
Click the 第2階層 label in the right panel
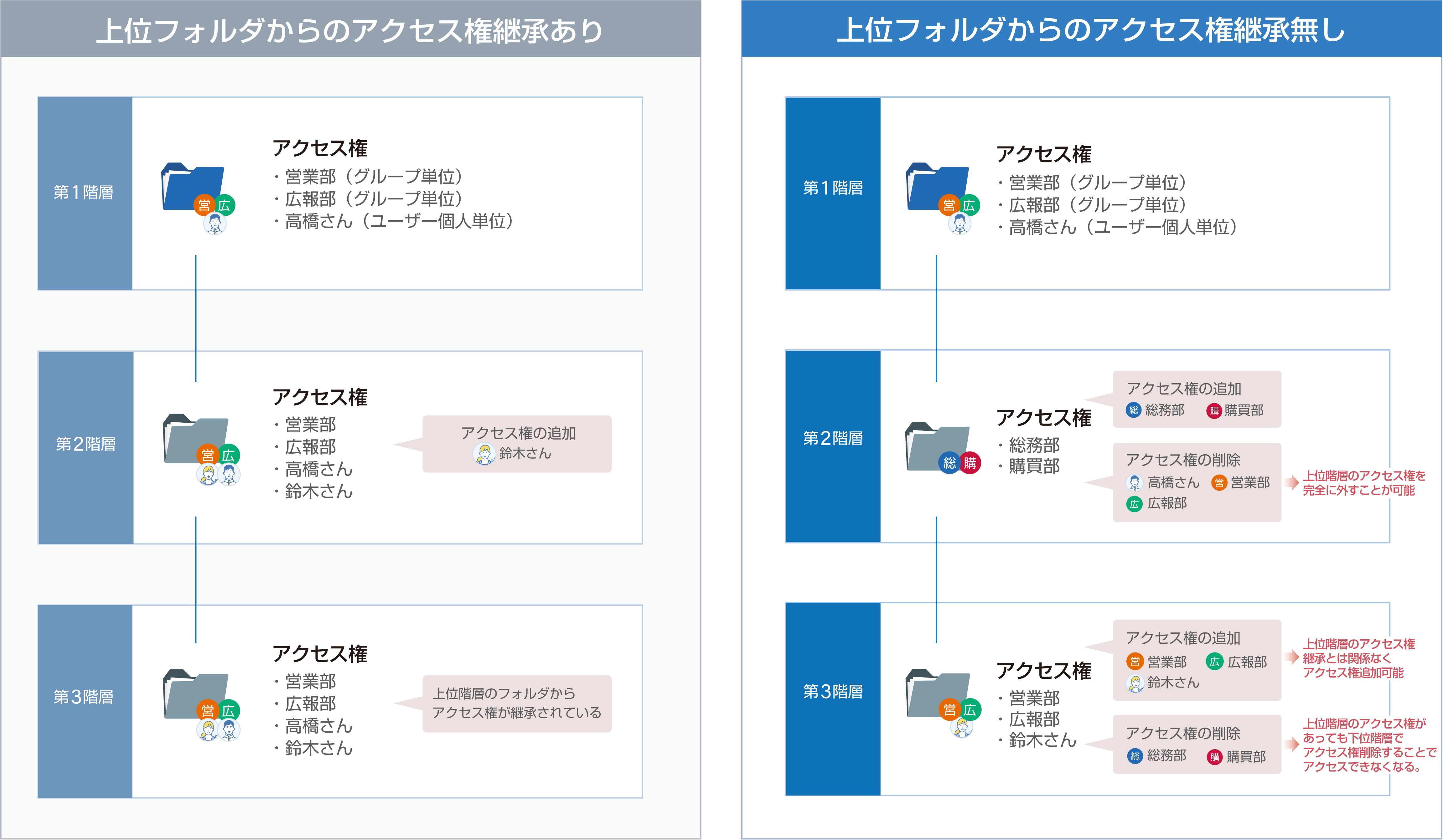tap(833, 438)
